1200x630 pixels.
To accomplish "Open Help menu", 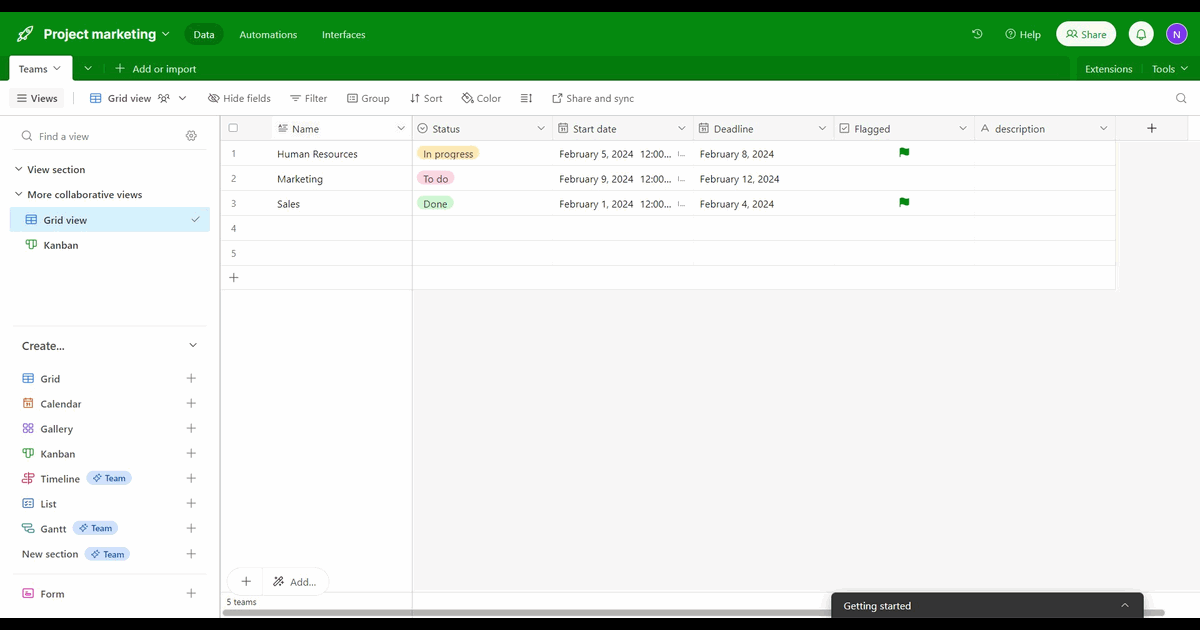I will point(1022,34).
